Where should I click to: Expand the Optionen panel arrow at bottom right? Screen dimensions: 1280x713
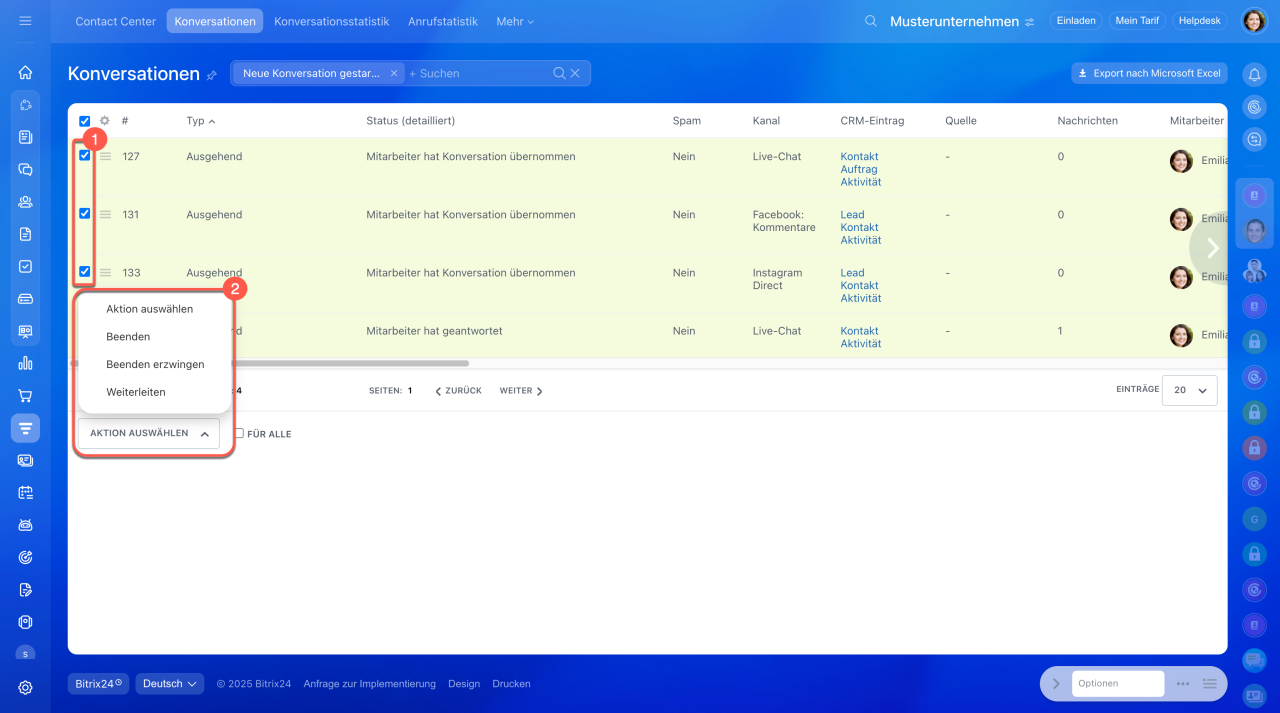pyautogui.click(x=1056, y=684)
